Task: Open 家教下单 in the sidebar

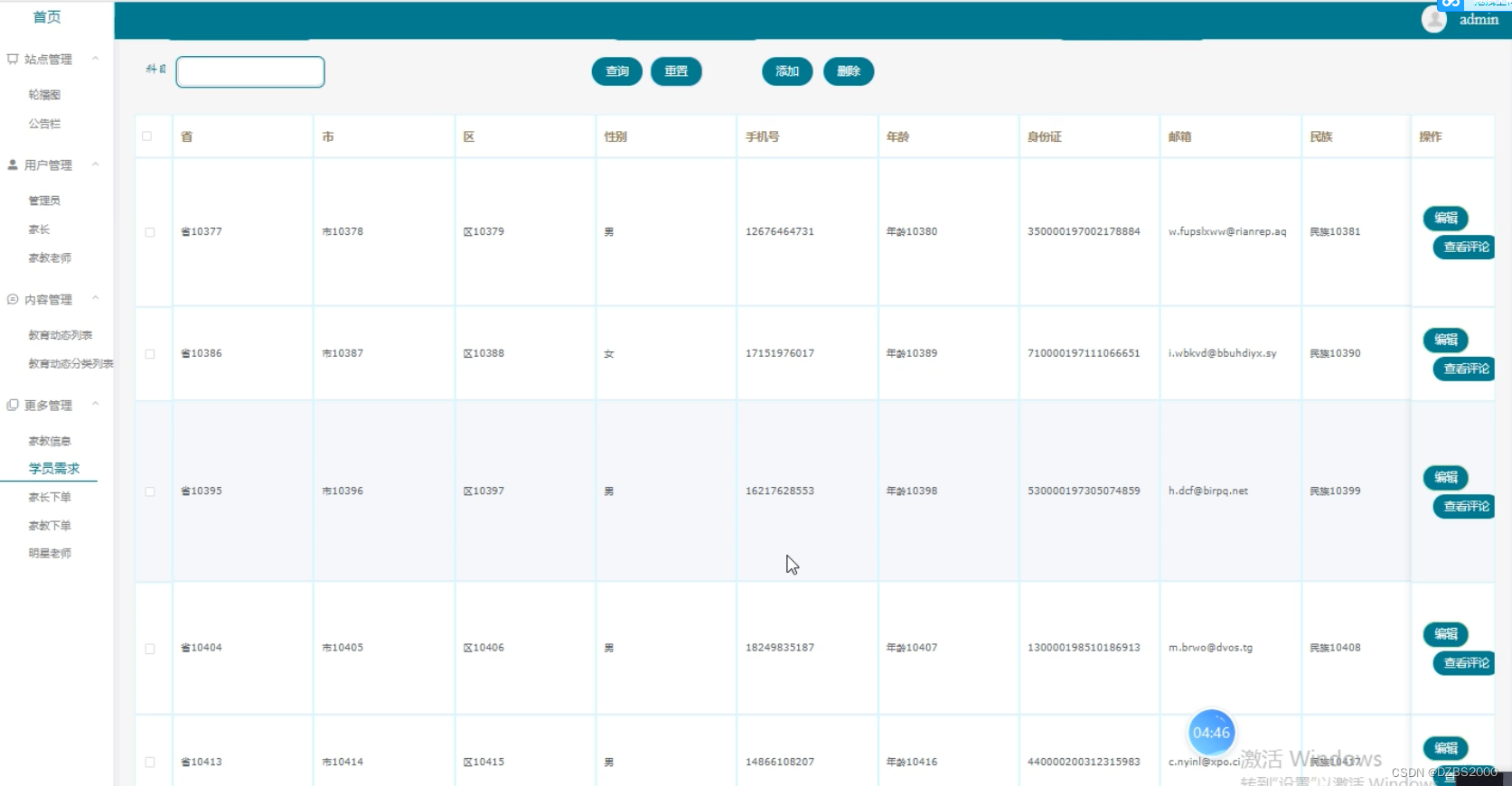Action: (x=50, y=526)
